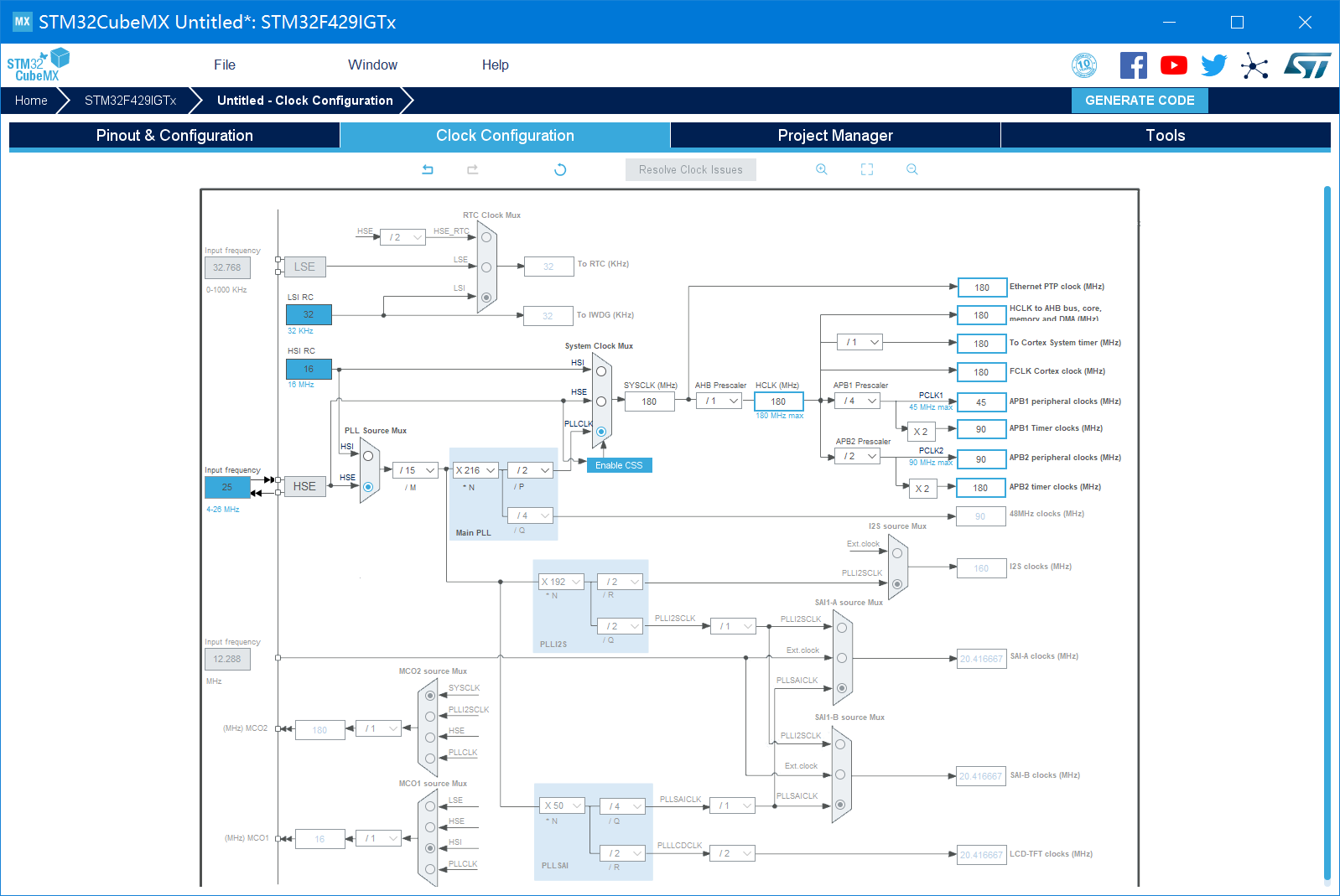The image size is (1340, 896).
Task: Click the Ethernet PTP clock value field
Action: [982, 287]
